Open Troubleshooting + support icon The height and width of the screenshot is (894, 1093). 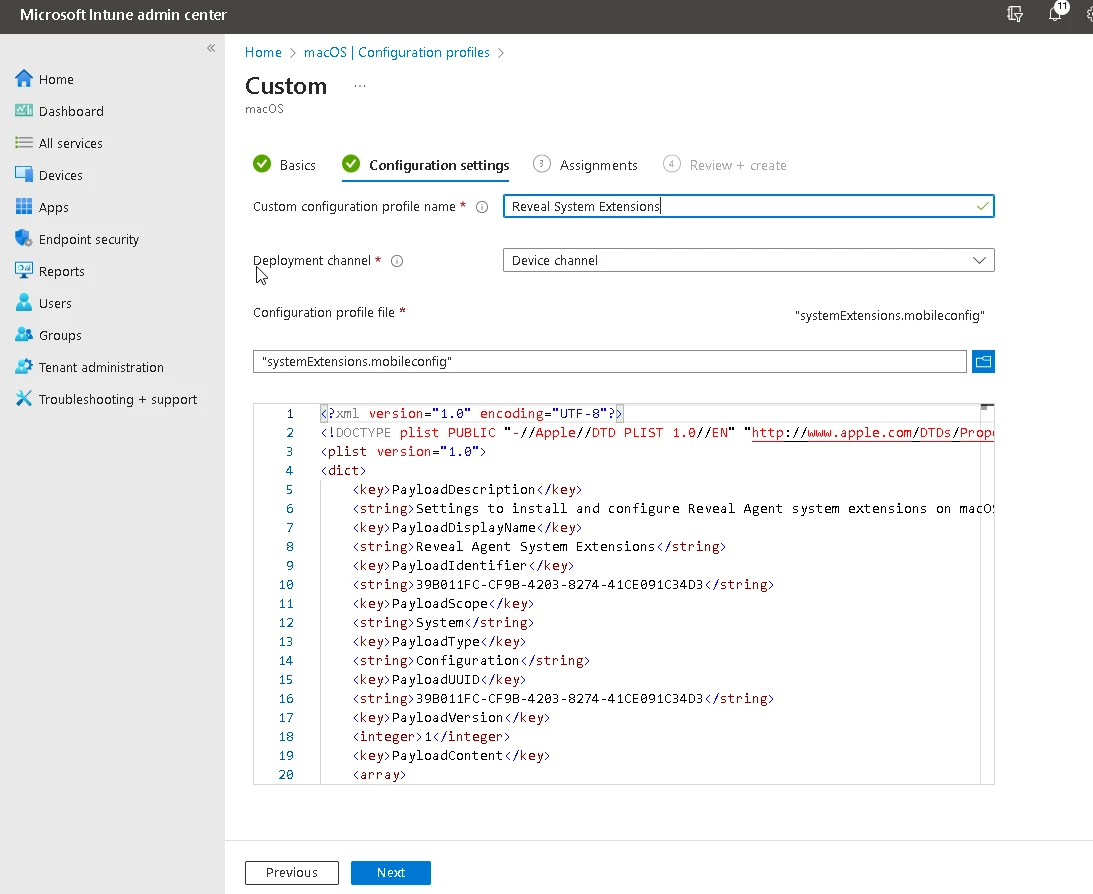click(24, 399)
